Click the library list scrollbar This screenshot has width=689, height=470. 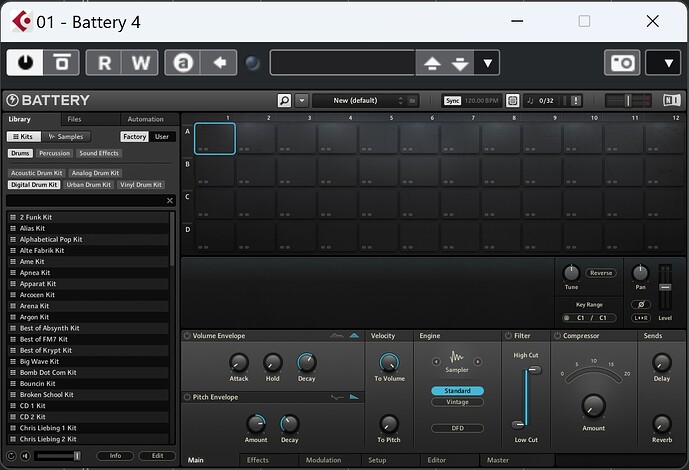click(172, 239)
